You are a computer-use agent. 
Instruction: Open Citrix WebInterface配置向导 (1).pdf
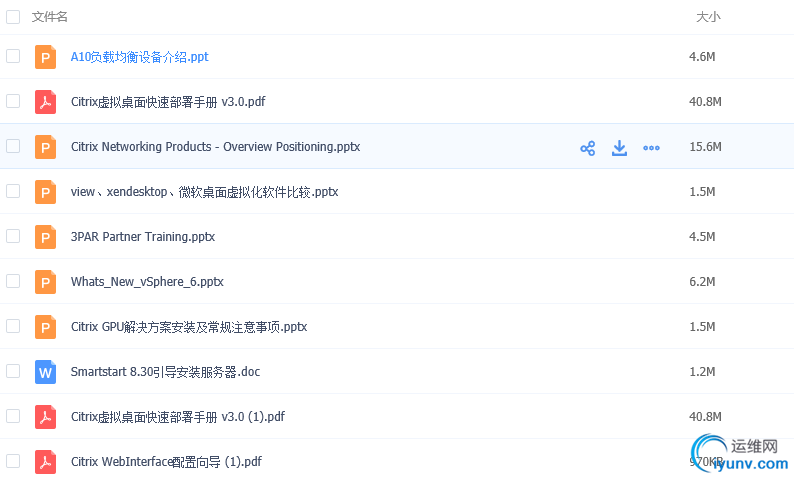click(166, 462)
